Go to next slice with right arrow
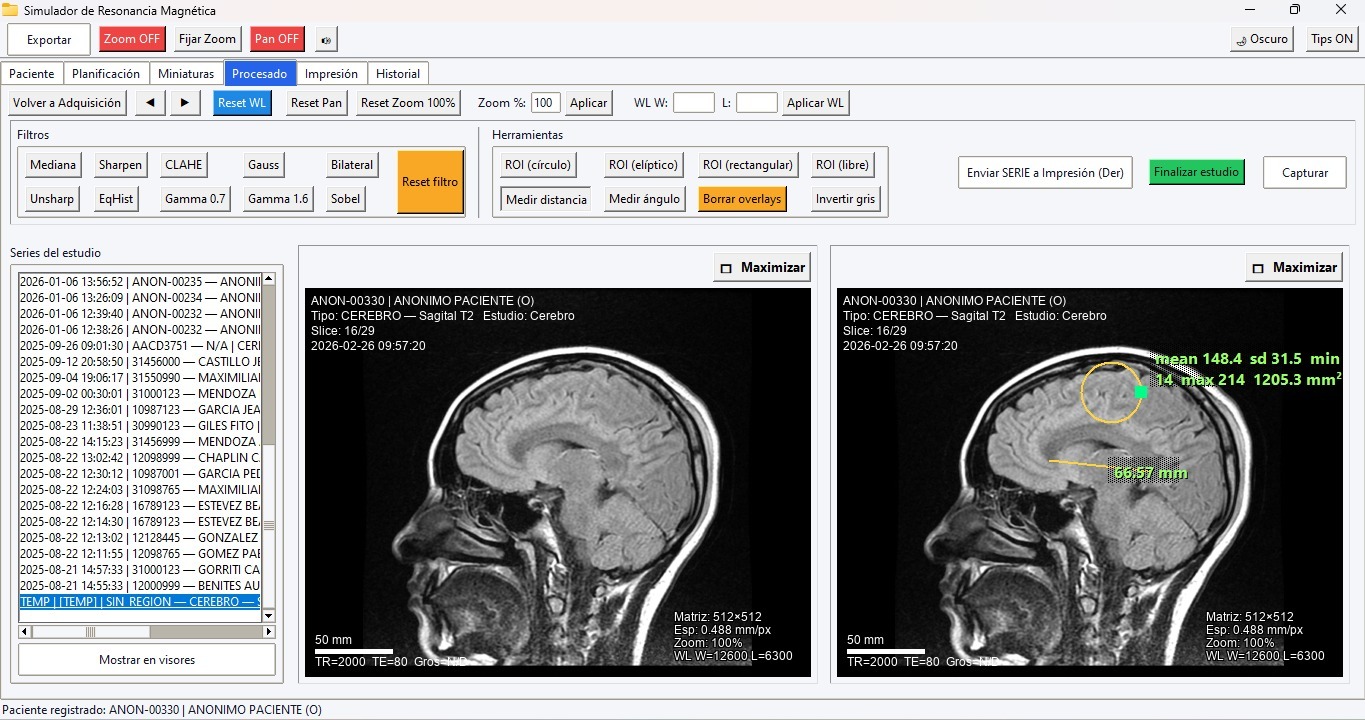This screenshot has width=1365, height=720. click(184, 103)
